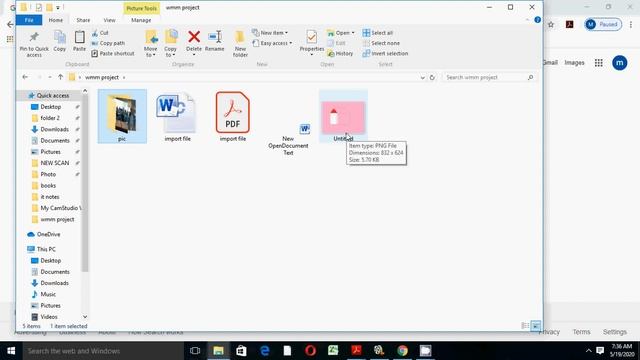The image size is (640, 360).
Task: Select This PC in navigation pane
Action: [46, 249]
